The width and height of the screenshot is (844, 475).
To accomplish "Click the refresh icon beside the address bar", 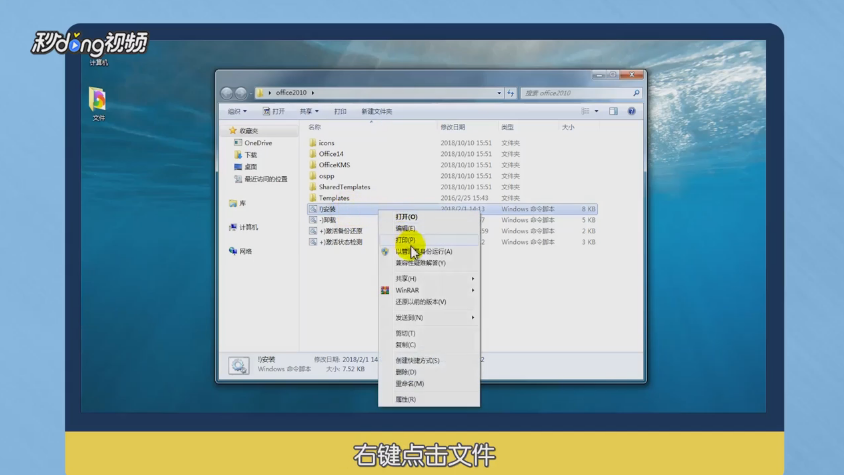I will [511, 93].
